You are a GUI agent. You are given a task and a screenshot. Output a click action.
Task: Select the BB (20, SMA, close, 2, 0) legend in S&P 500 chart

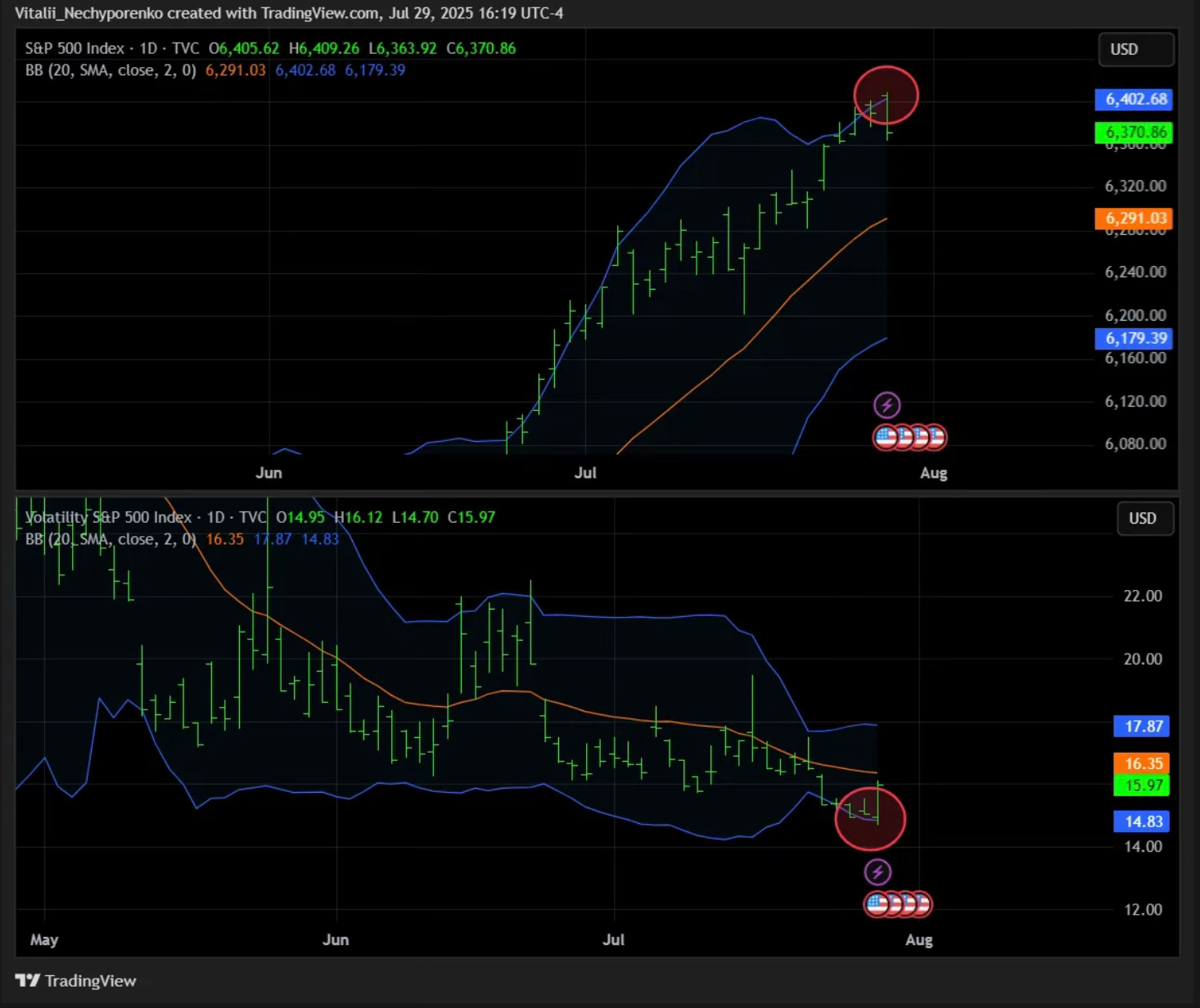pyautogui.click(x=111, y=70)
